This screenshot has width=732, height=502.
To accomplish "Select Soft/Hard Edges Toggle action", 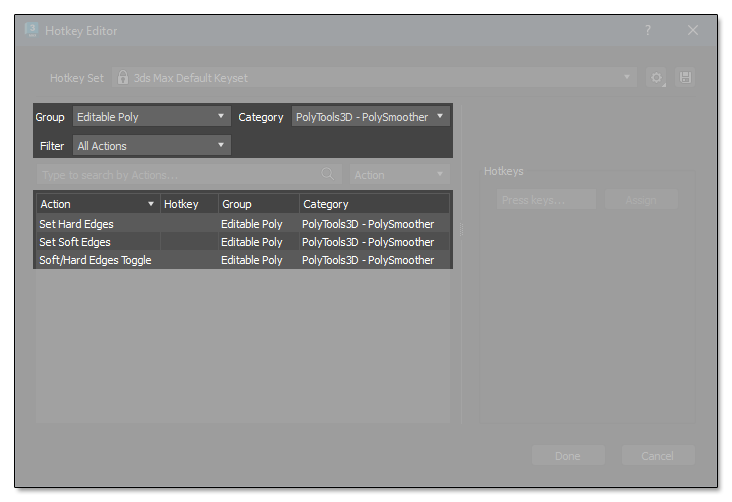I will pyautogui.click(x=97, y=260).
